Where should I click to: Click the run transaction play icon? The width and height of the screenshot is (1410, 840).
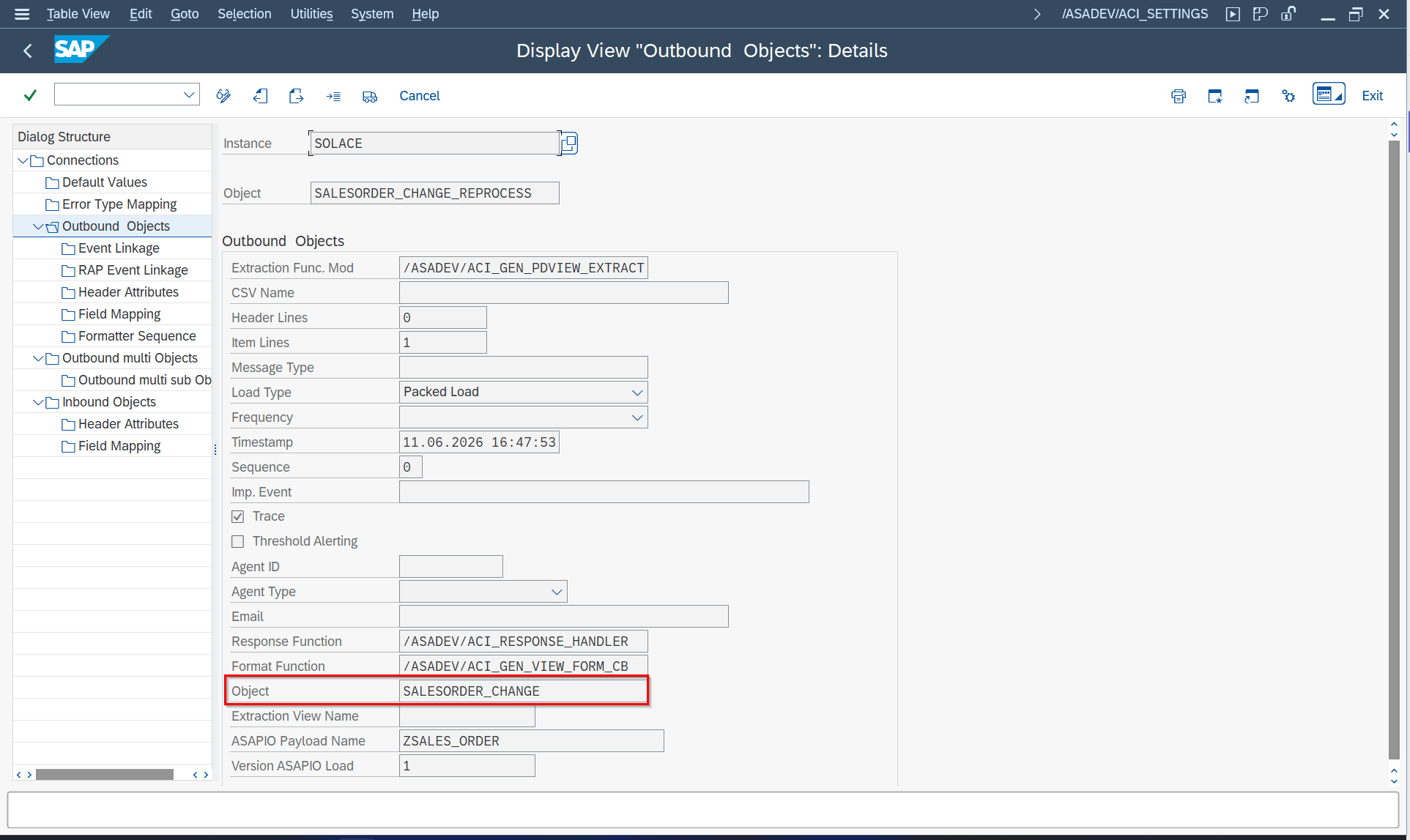click(1233, 14)
